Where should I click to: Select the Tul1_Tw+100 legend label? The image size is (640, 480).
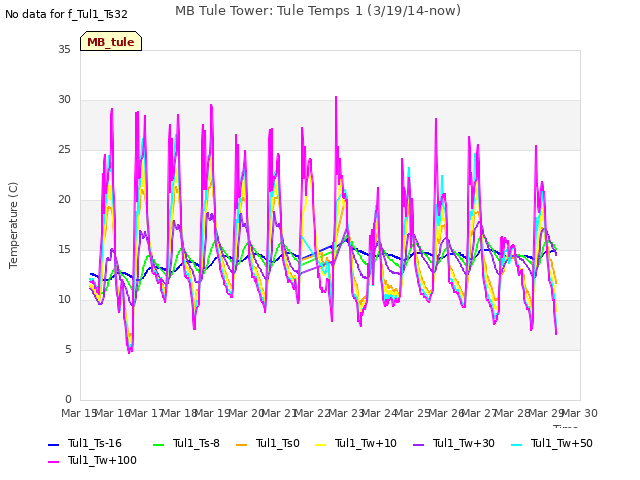102,460
